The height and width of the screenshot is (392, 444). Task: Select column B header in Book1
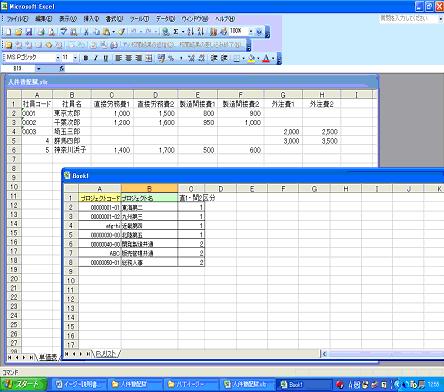149,189
